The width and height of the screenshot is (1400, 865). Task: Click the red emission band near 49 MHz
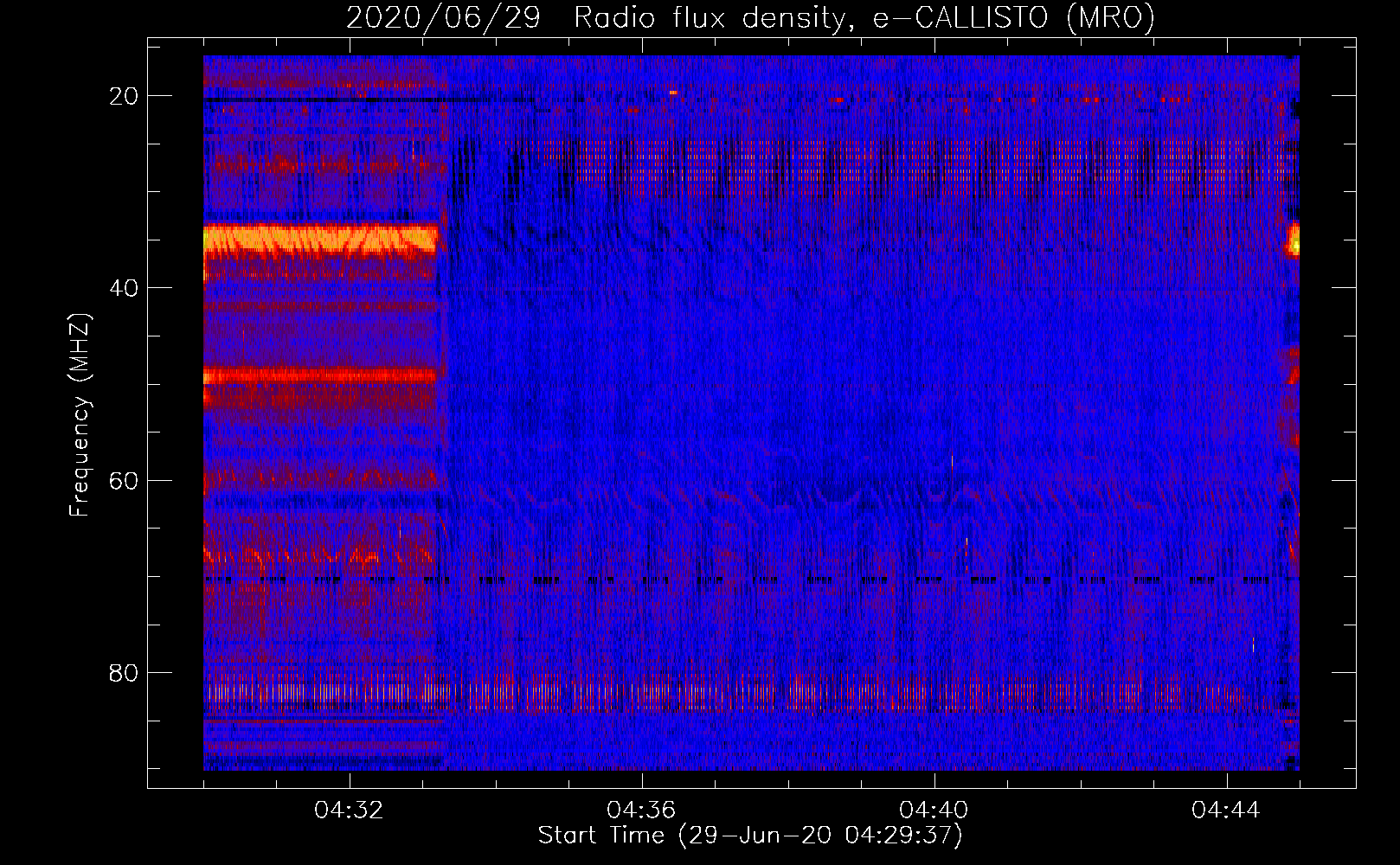[x=320, y=375]
